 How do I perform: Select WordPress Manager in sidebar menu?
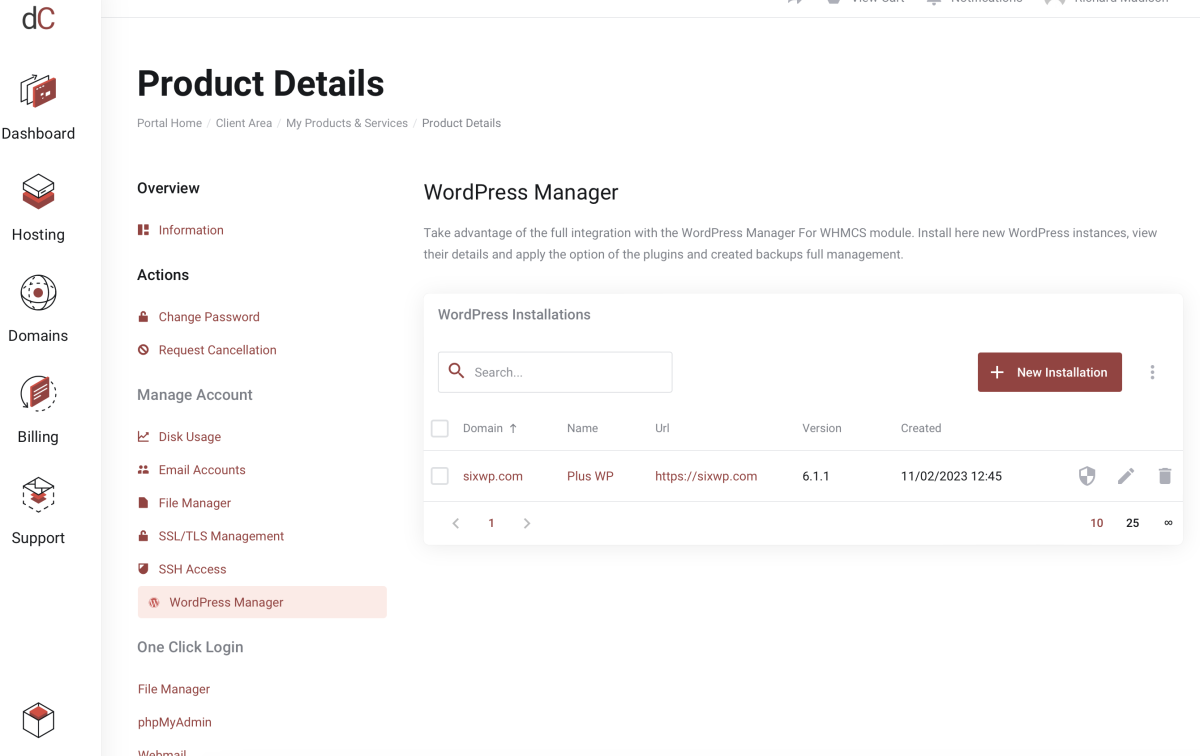226,602
